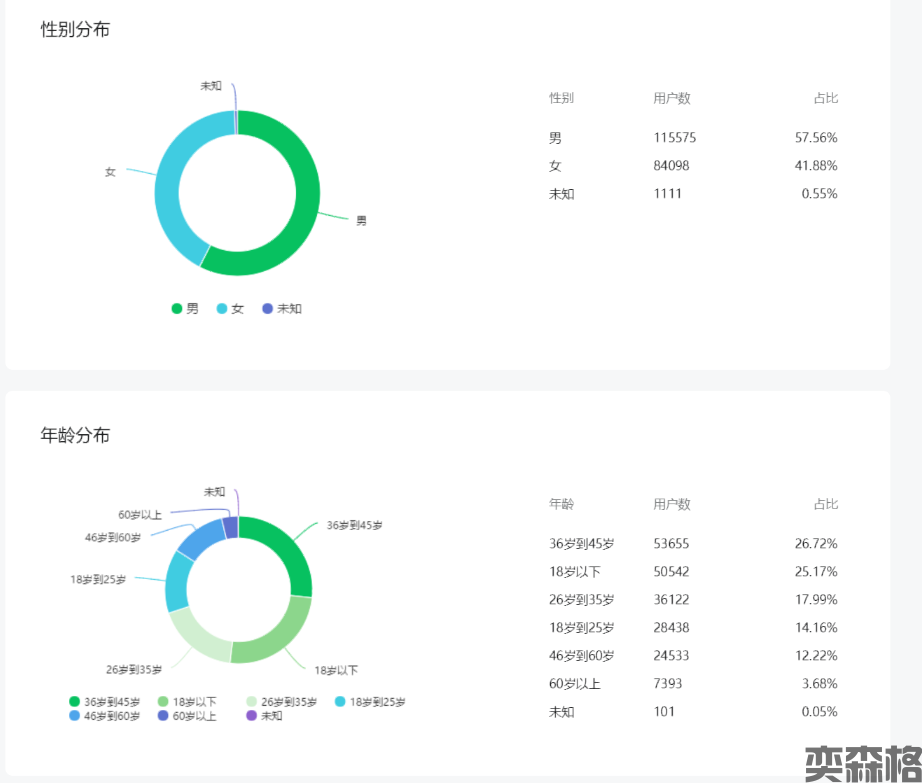Toggle 36岁到45岁 legend item in age chart

click(x=105, y=702)
